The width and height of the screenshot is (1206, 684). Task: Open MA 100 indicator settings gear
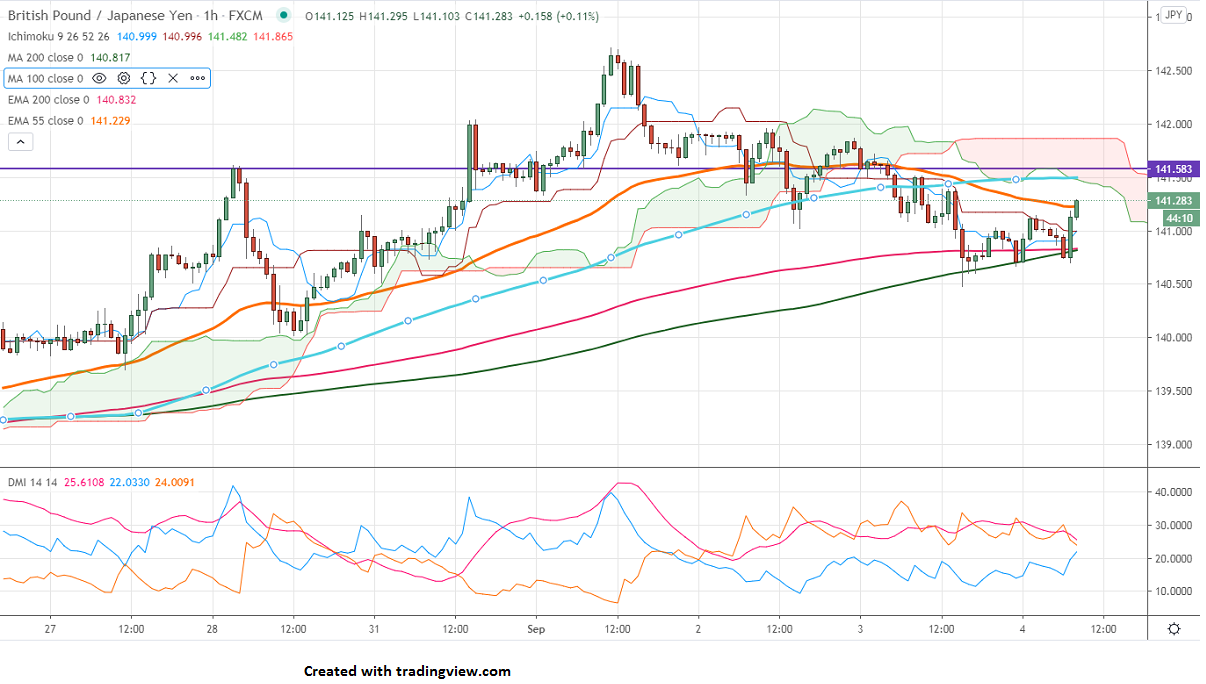[124, 78]
